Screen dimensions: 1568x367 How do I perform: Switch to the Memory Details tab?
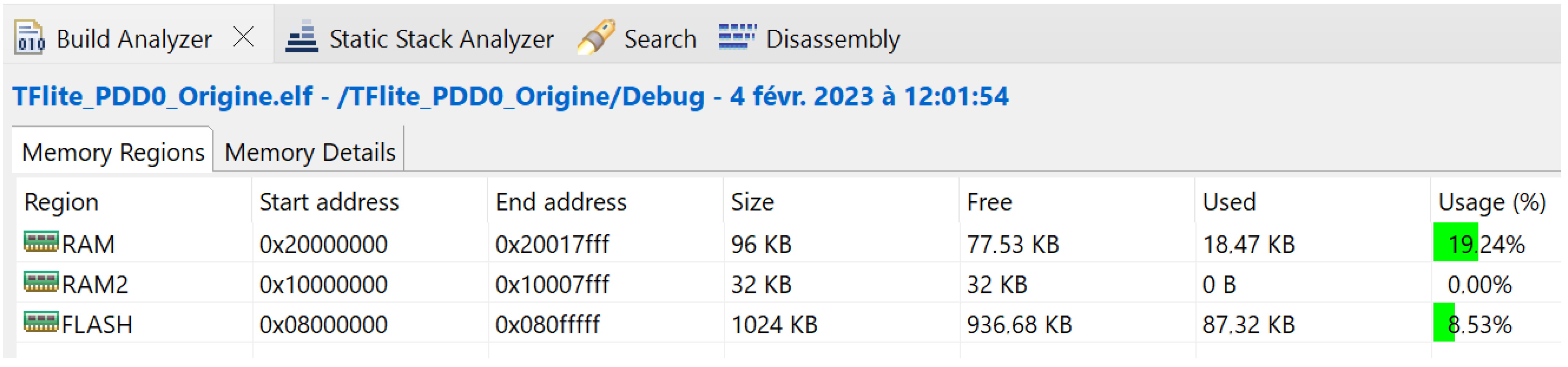click(x=310, y=153)
